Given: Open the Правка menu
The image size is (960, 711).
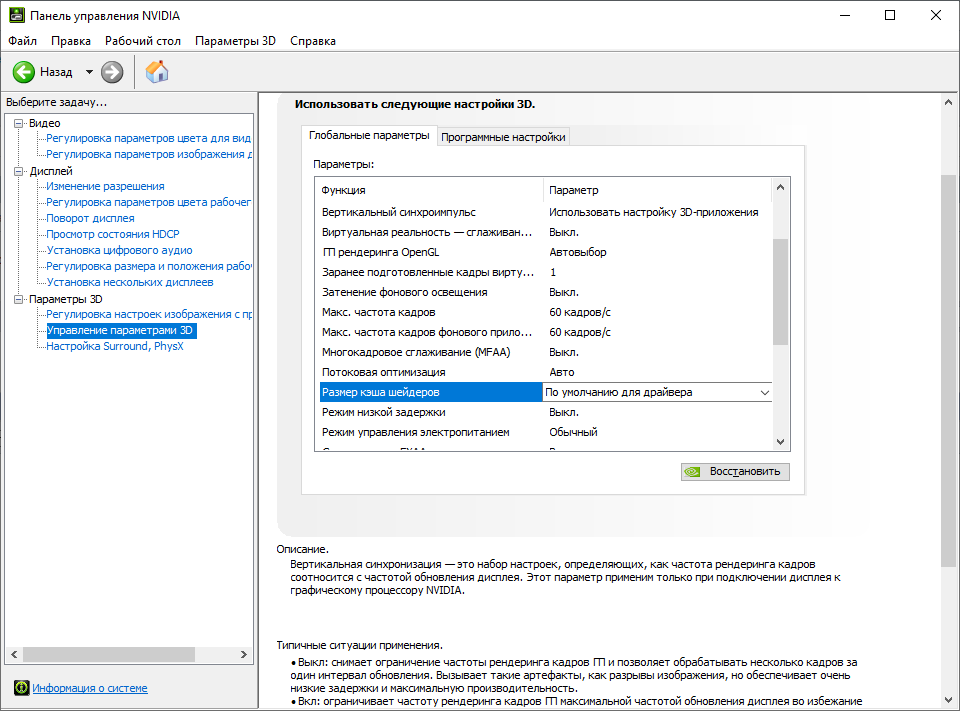Looking at the screenshot, I should 71,41.
